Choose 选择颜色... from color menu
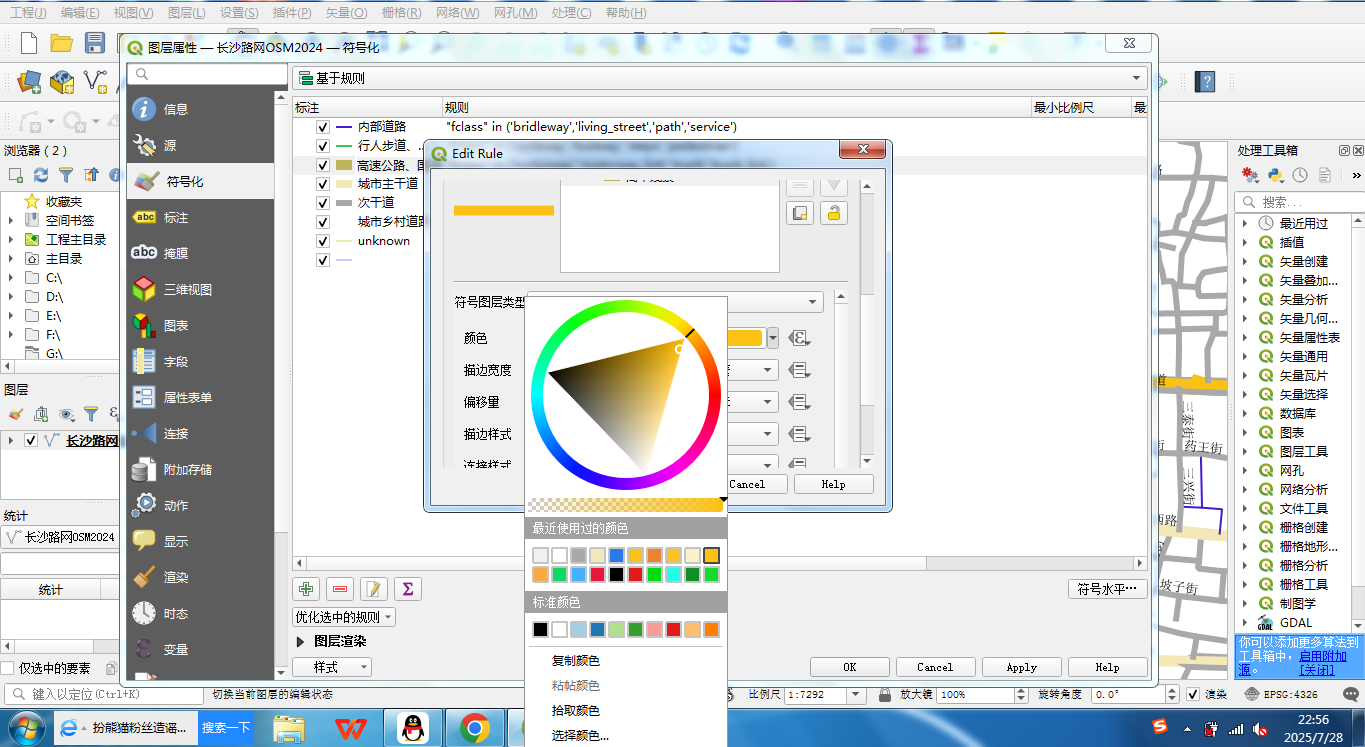The width and height of the screenshot is (1365, 747). [x=581, y=736]
